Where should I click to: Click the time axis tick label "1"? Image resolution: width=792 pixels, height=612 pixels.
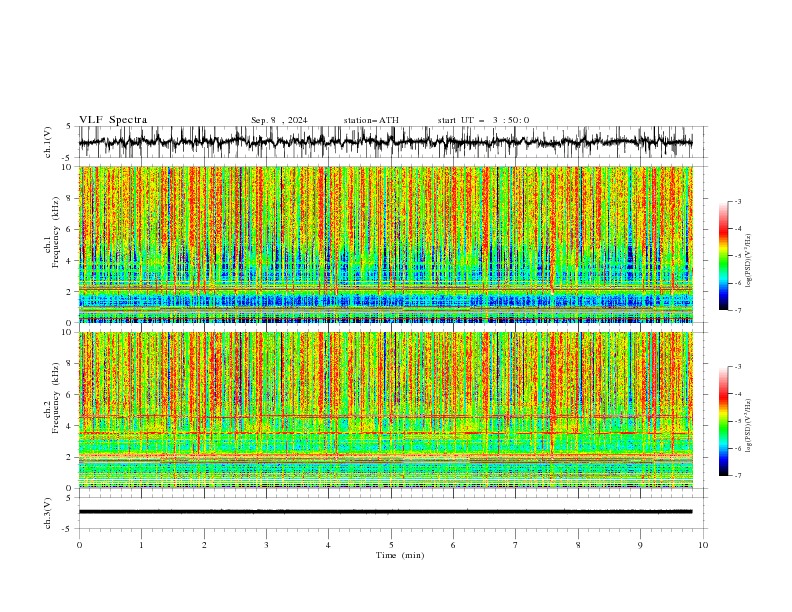click(141, 545)
